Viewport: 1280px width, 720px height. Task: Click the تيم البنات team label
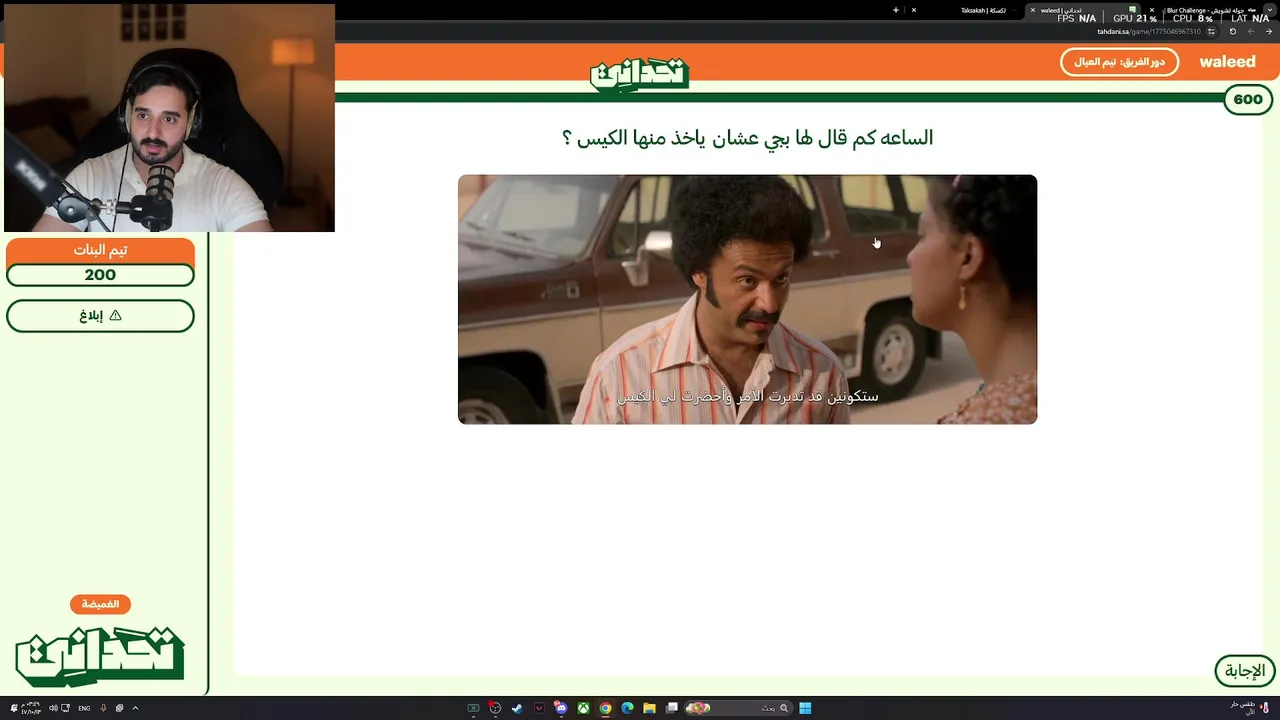tap(100, 250)
